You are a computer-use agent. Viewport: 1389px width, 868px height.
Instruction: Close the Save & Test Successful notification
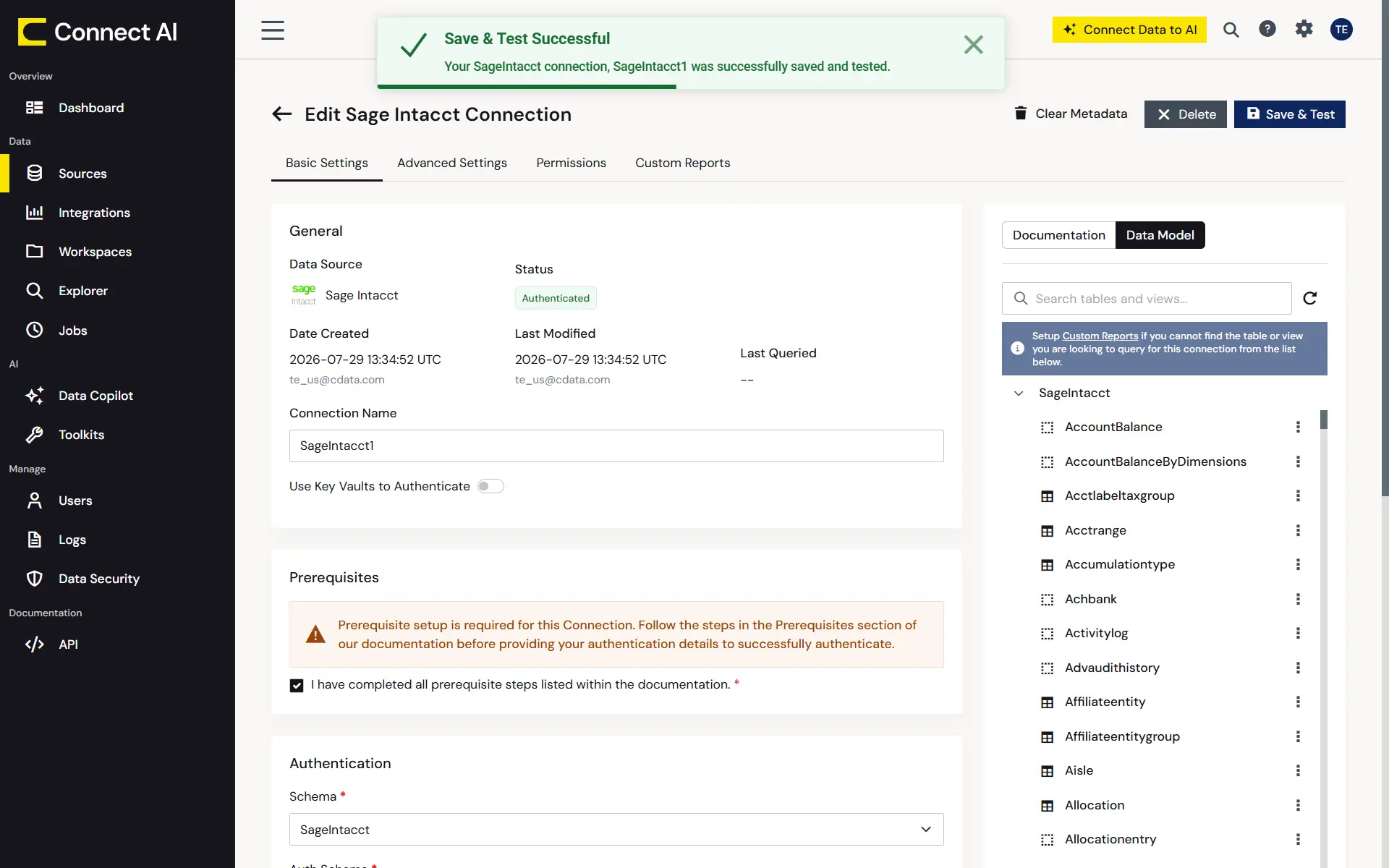click(974, 45)
